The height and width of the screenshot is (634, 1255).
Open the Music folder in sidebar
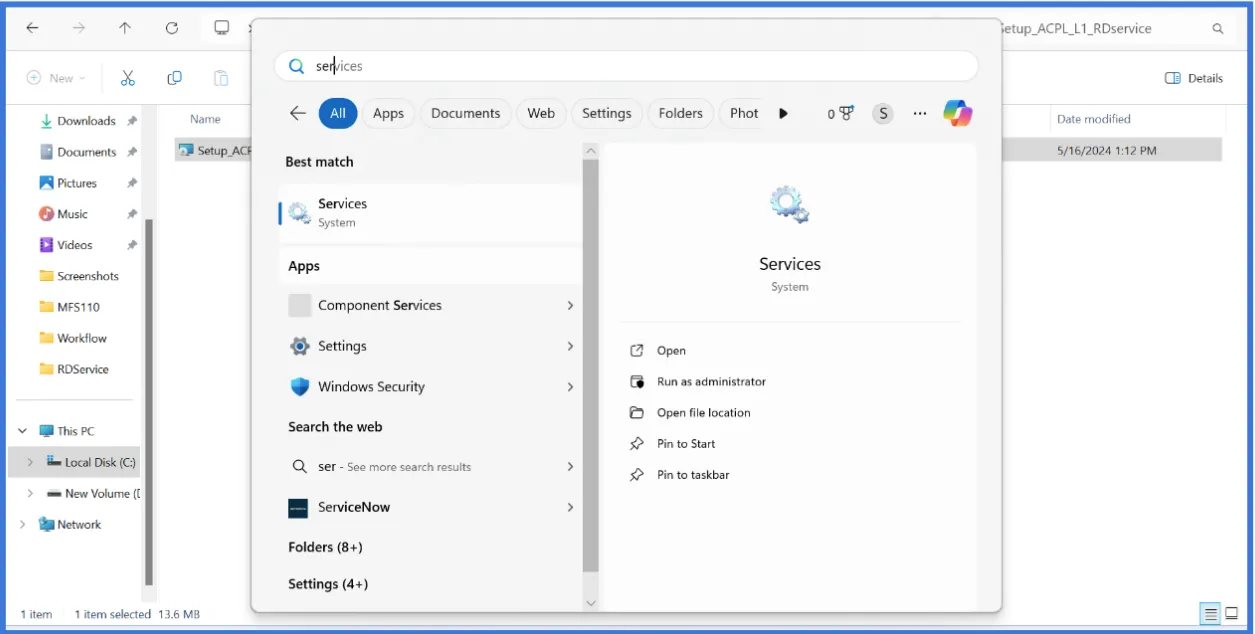coord(72,214)
